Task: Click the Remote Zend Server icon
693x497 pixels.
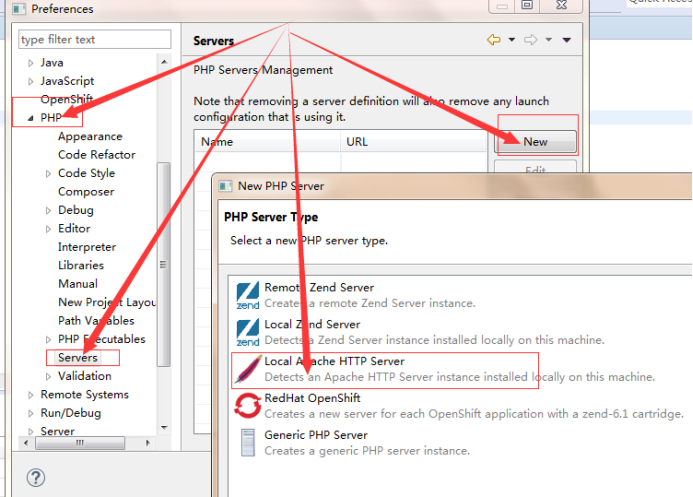Action: [248, 296]
